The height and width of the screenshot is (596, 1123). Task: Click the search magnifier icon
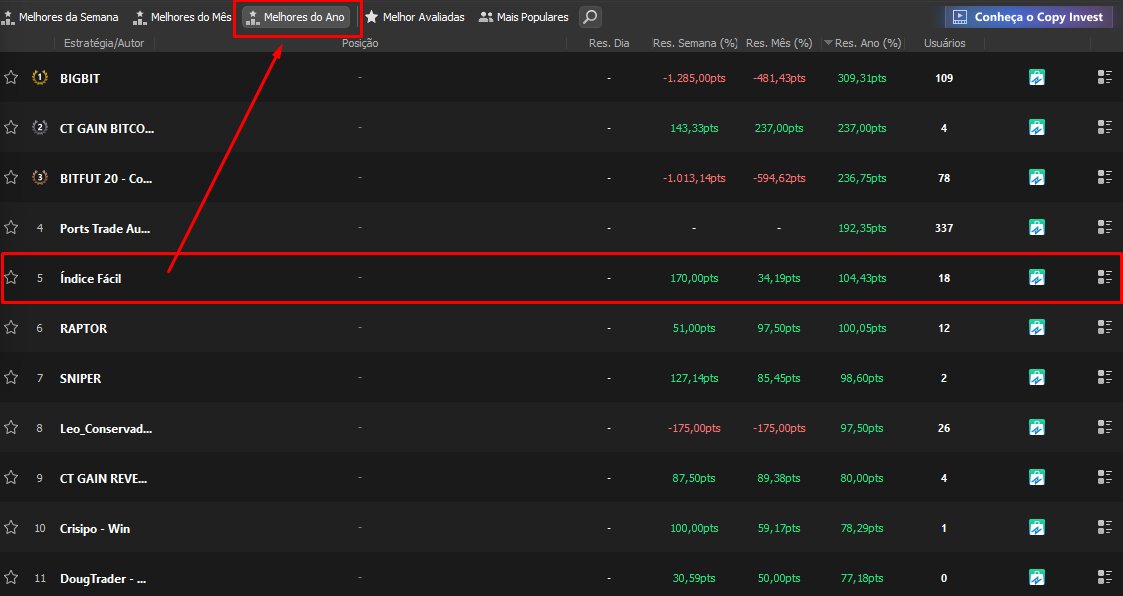590,16
